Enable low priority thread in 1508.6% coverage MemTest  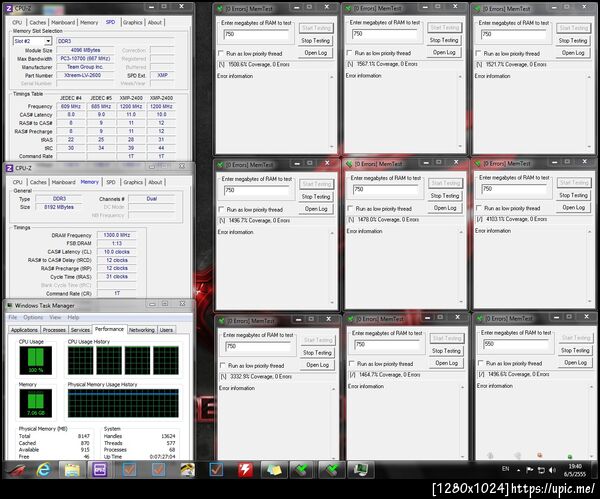[x=221, y=53]
